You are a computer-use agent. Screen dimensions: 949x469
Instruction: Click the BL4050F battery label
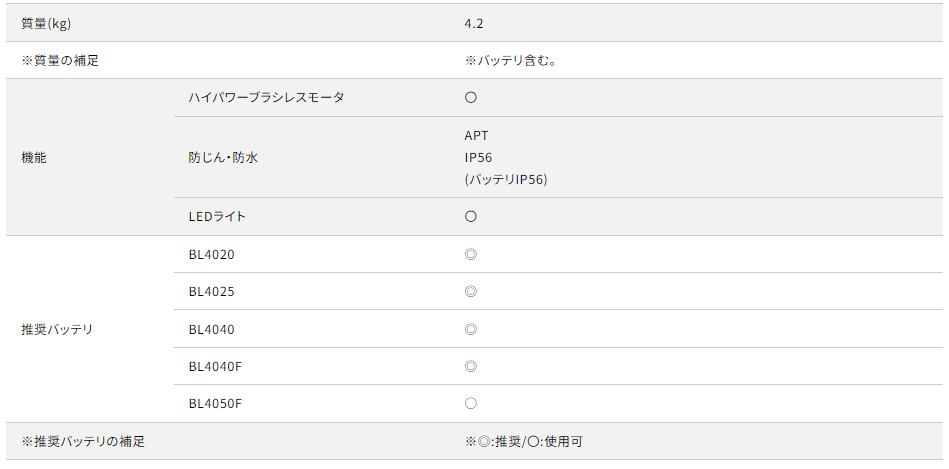pyautogui.click(x=215, y=404)
